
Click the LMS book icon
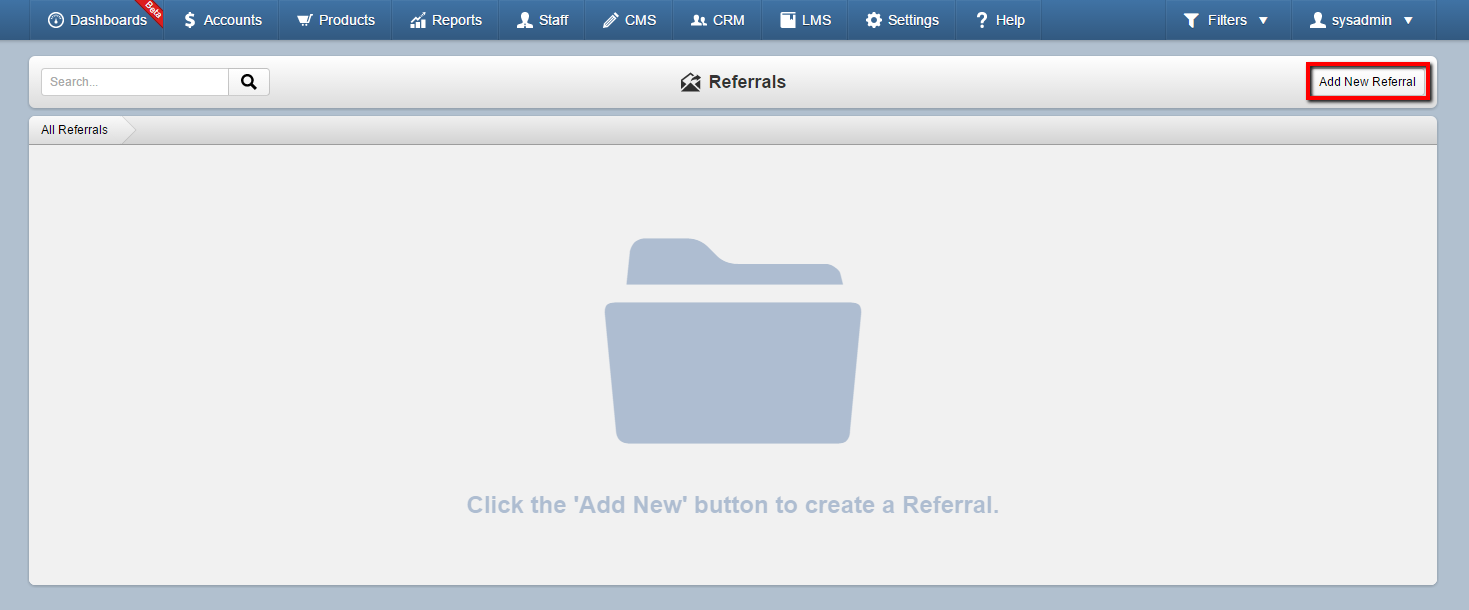pyautogui.click(x=788, y=20)
